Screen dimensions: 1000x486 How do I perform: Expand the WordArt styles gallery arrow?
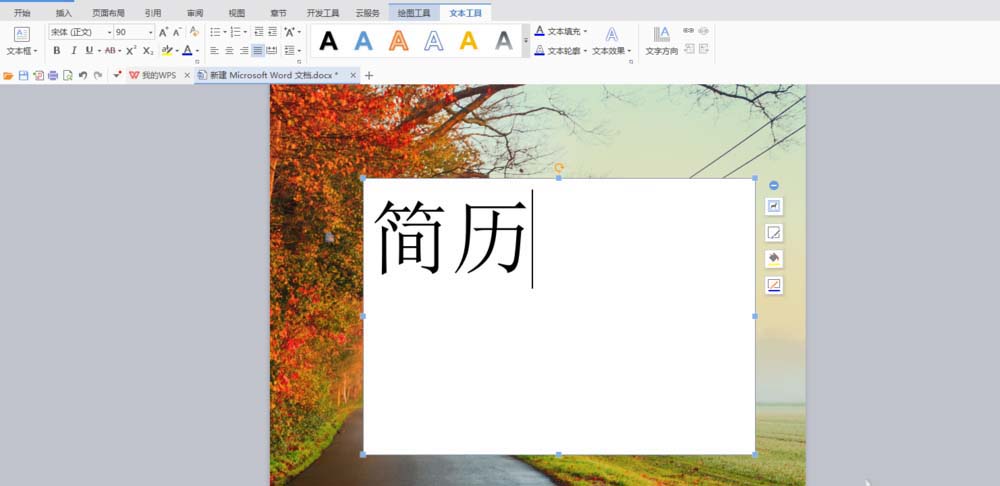click(x=526, y=41)
